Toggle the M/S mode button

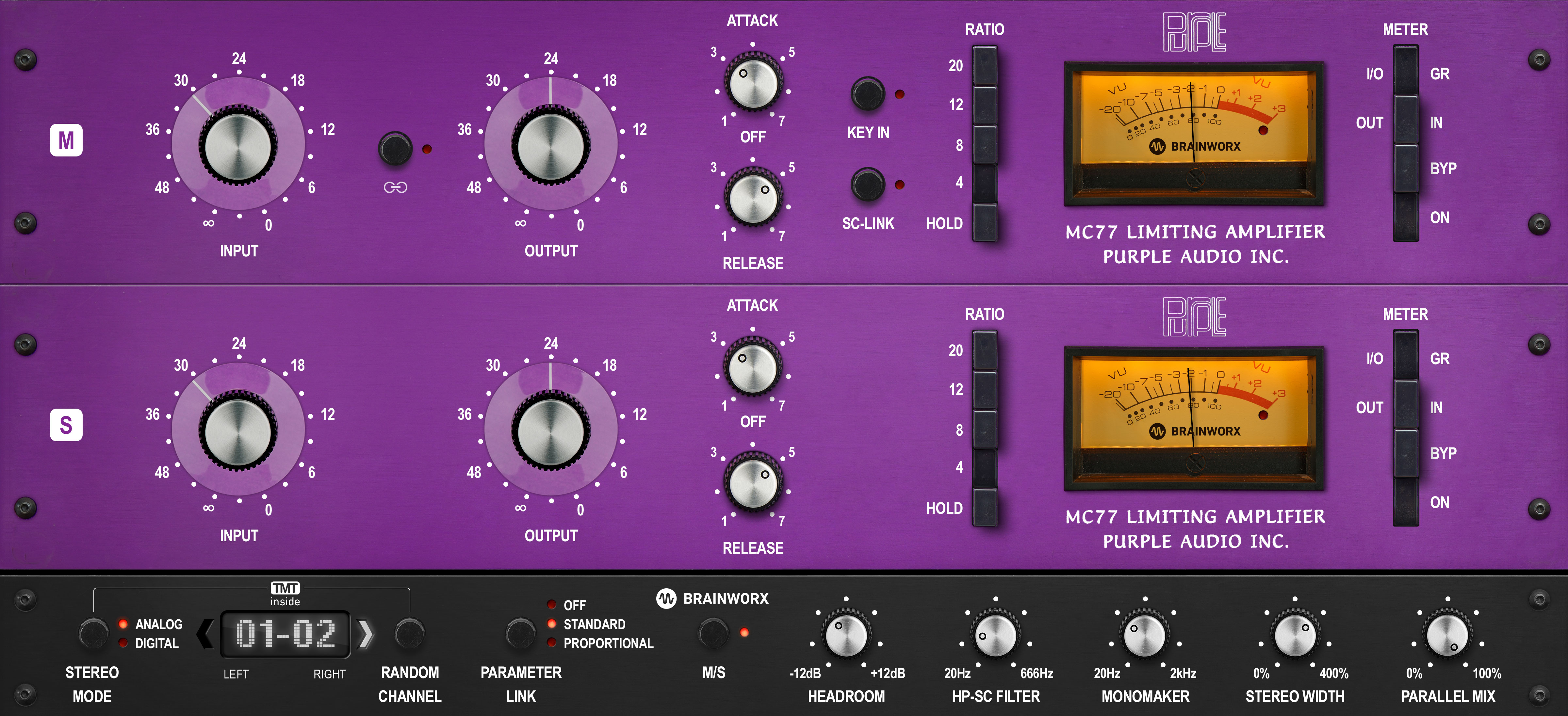[x=713, y=633]
